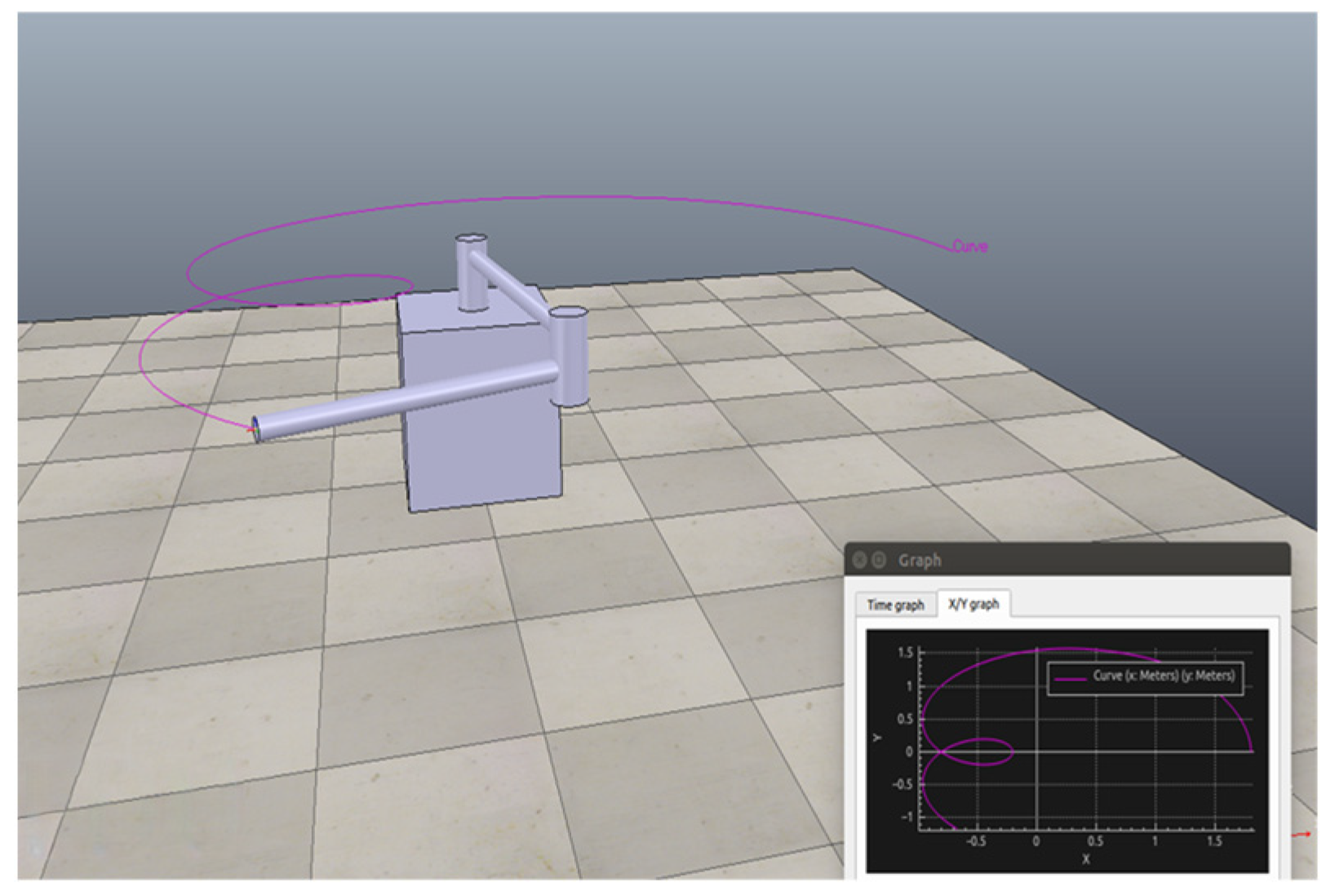Select the X/Y graph tab
This screenshot has height=896, width=1335.
coord(974,604)
